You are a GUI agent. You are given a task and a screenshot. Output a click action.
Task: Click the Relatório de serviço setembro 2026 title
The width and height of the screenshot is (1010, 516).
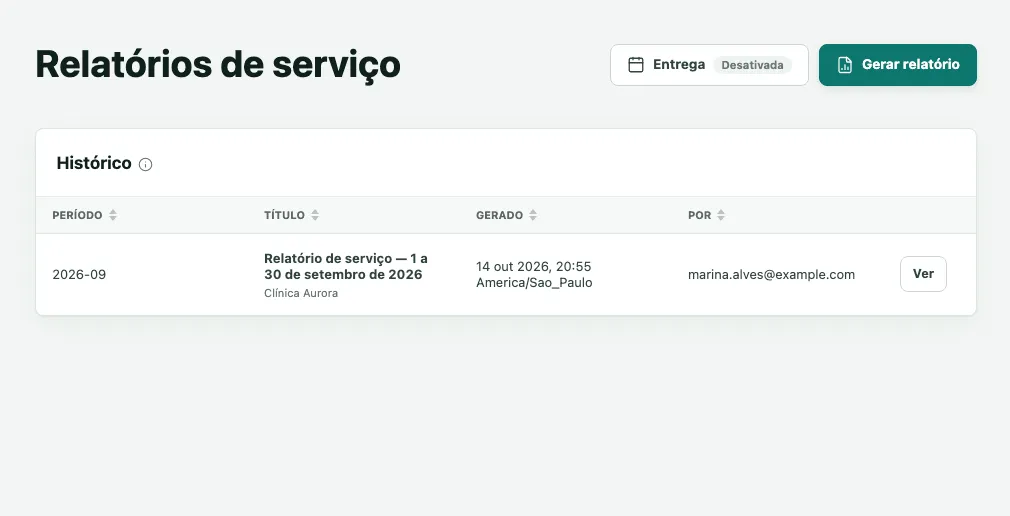pyautogui.click(x=346, y=266)
